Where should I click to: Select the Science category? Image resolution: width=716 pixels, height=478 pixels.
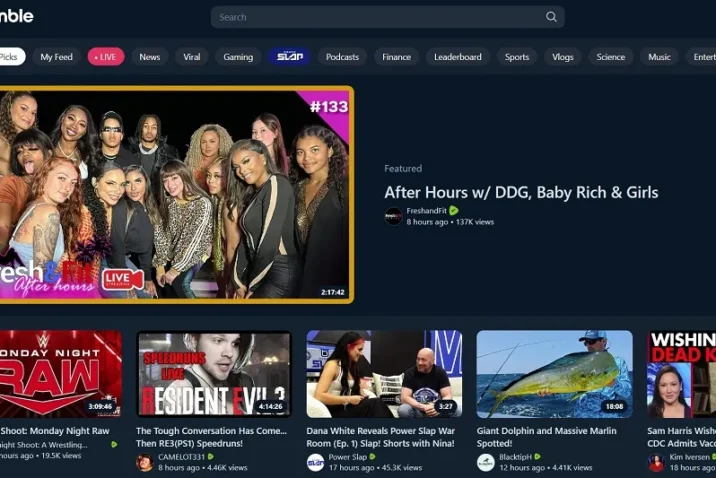[x=611, y=57]
